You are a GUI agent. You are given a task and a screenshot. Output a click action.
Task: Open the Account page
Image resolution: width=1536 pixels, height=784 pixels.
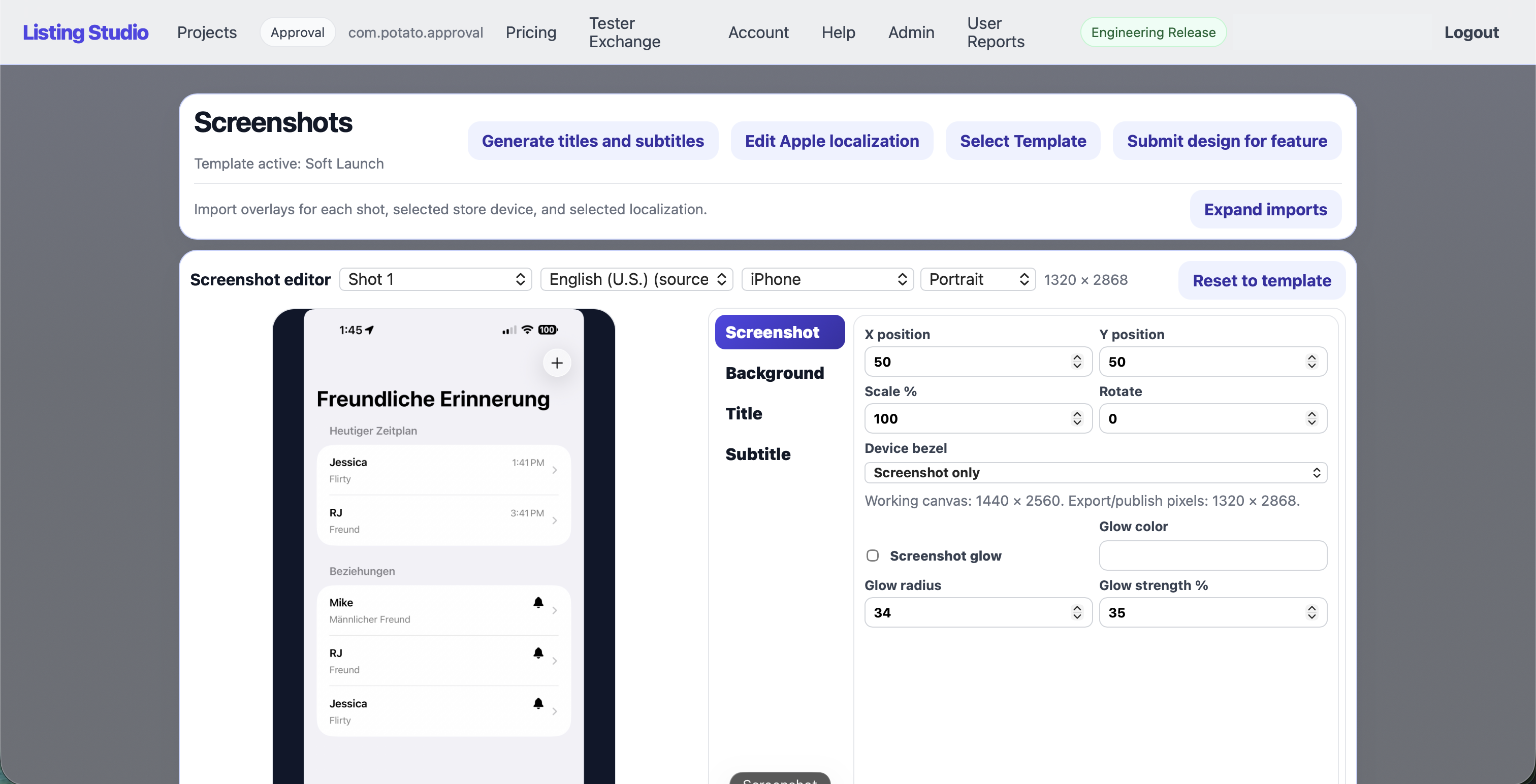point(758,32)
